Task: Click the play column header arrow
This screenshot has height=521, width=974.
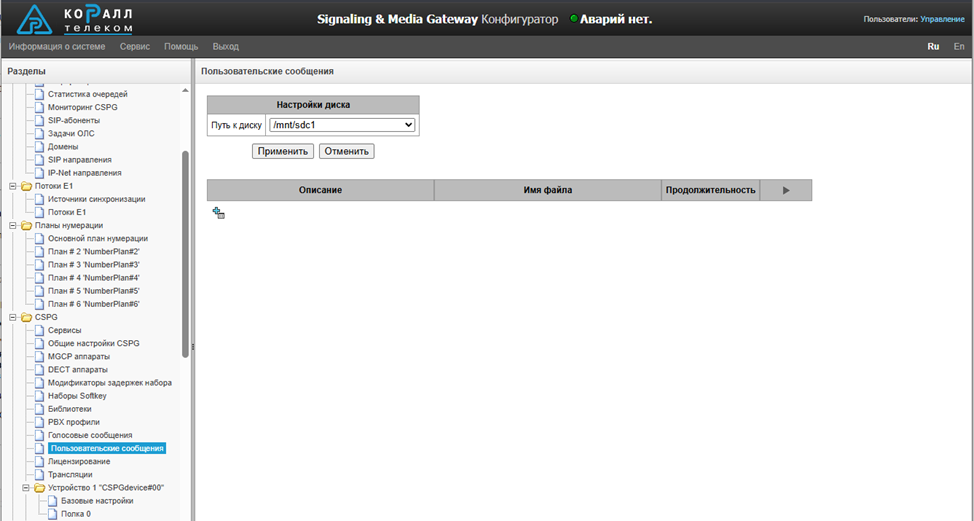Action: pos(785,190)
